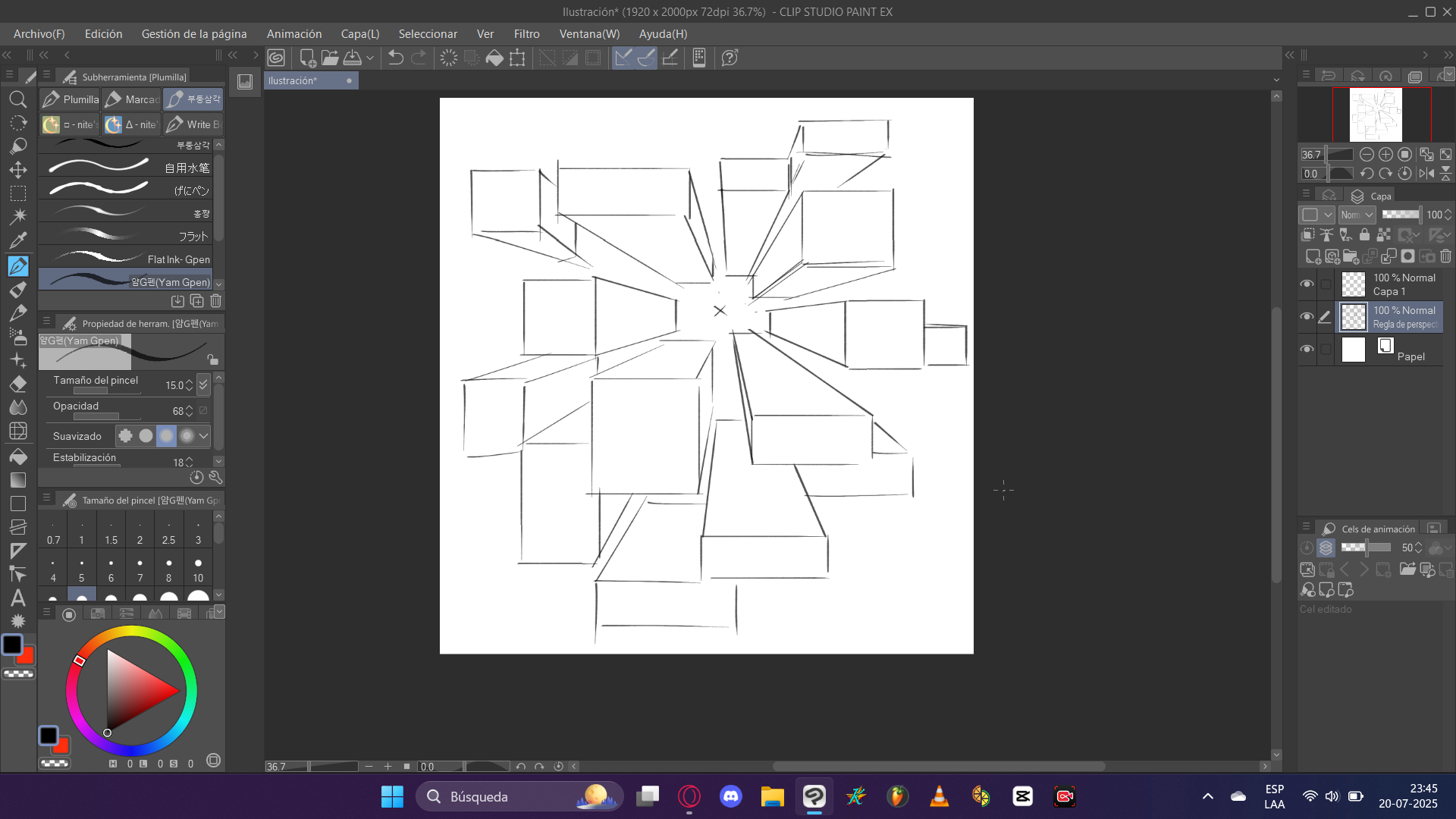Select the Marcador sub tool group
1456x819 pixels.
(132, 99)
